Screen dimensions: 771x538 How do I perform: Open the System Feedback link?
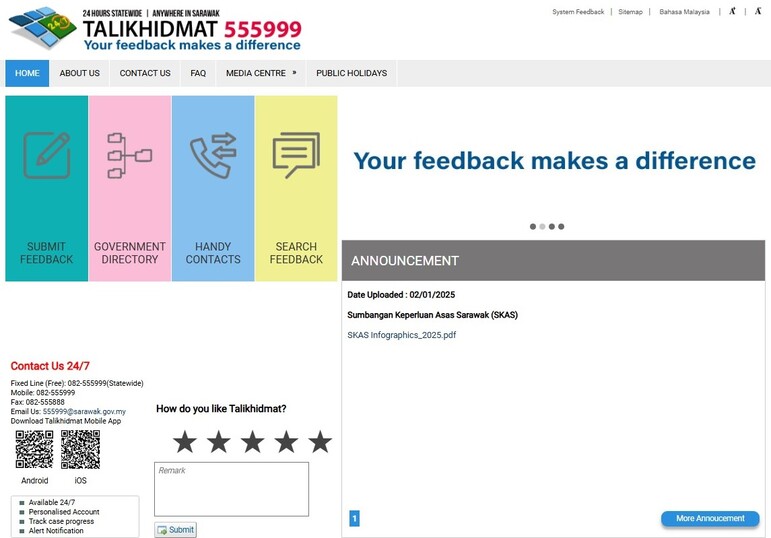point(578,12)
